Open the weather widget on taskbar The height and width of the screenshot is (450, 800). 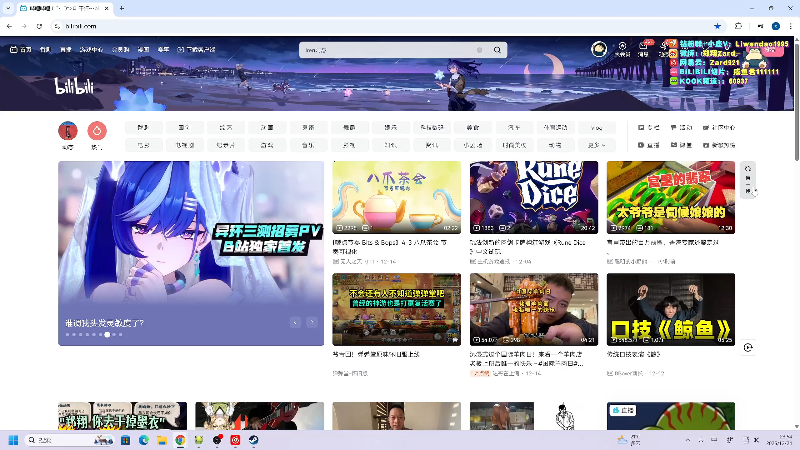point(629,440)
